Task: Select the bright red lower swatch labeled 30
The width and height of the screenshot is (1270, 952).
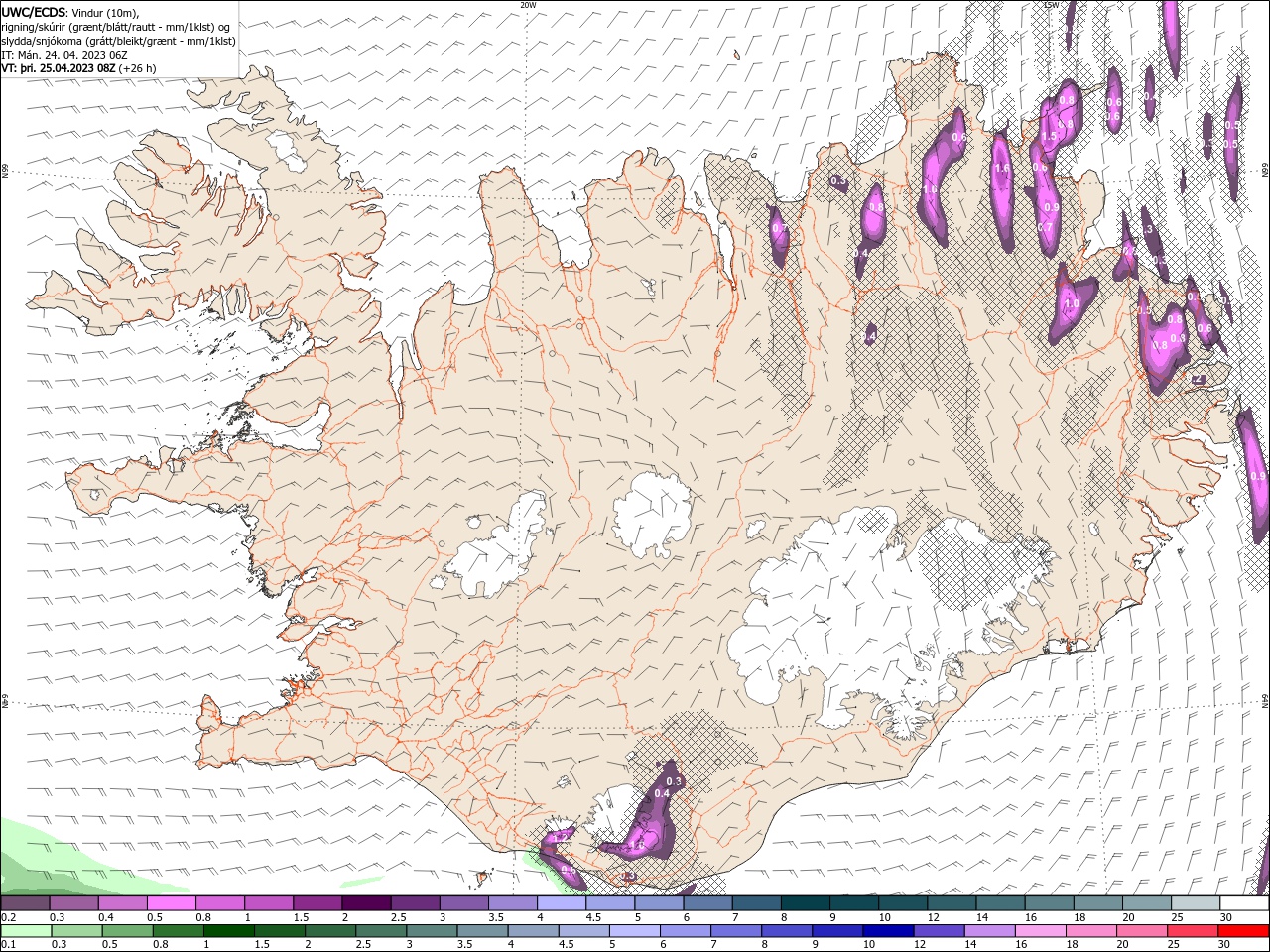Action: [1242, 931]
